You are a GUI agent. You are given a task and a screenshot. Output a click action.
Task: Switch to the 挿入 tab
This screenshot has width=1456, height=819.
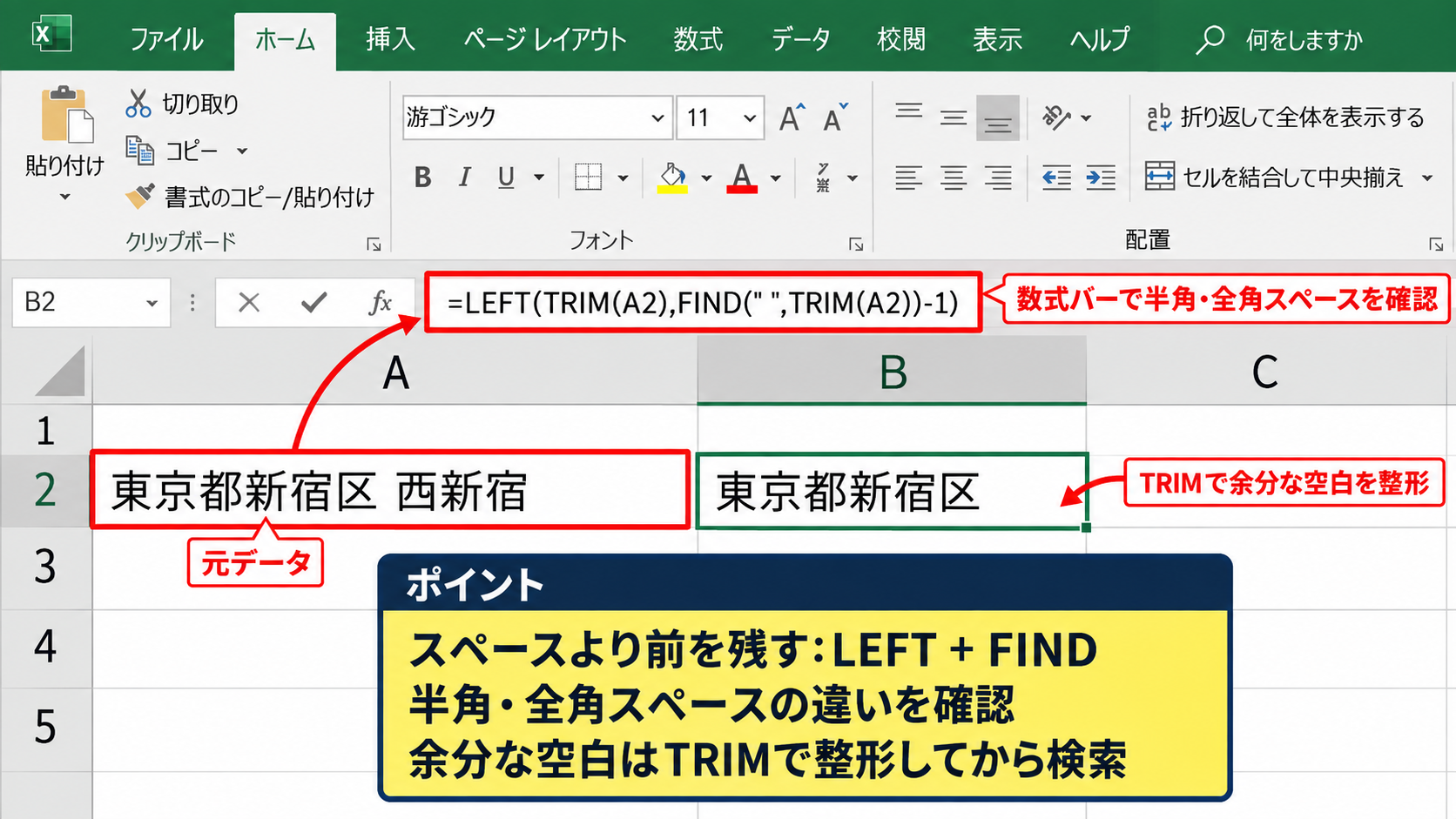[390, 39]
